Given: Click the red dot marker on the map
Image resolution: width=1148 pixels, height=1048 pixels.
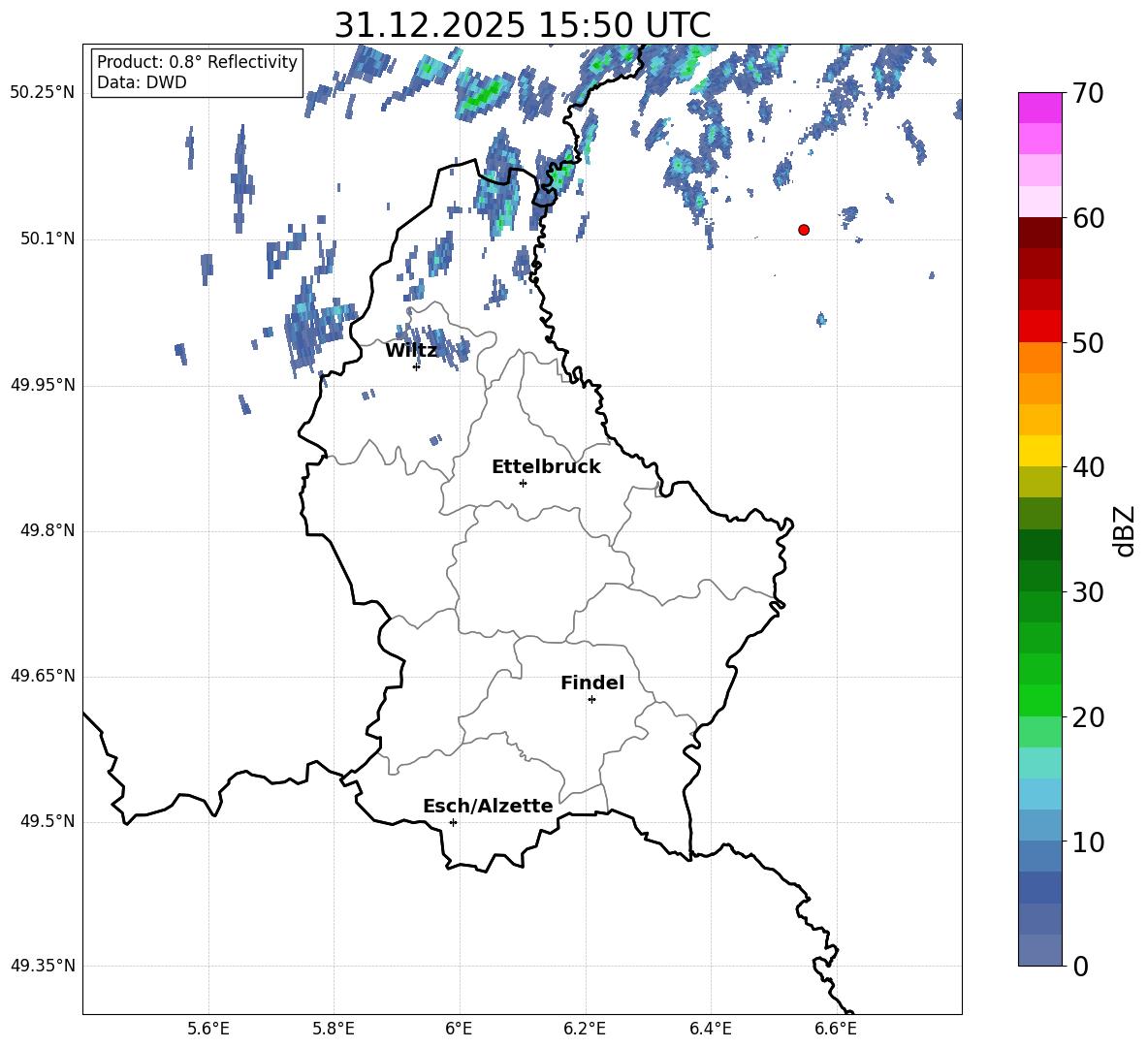Looking at the screenshot, I should click(804, 230).
